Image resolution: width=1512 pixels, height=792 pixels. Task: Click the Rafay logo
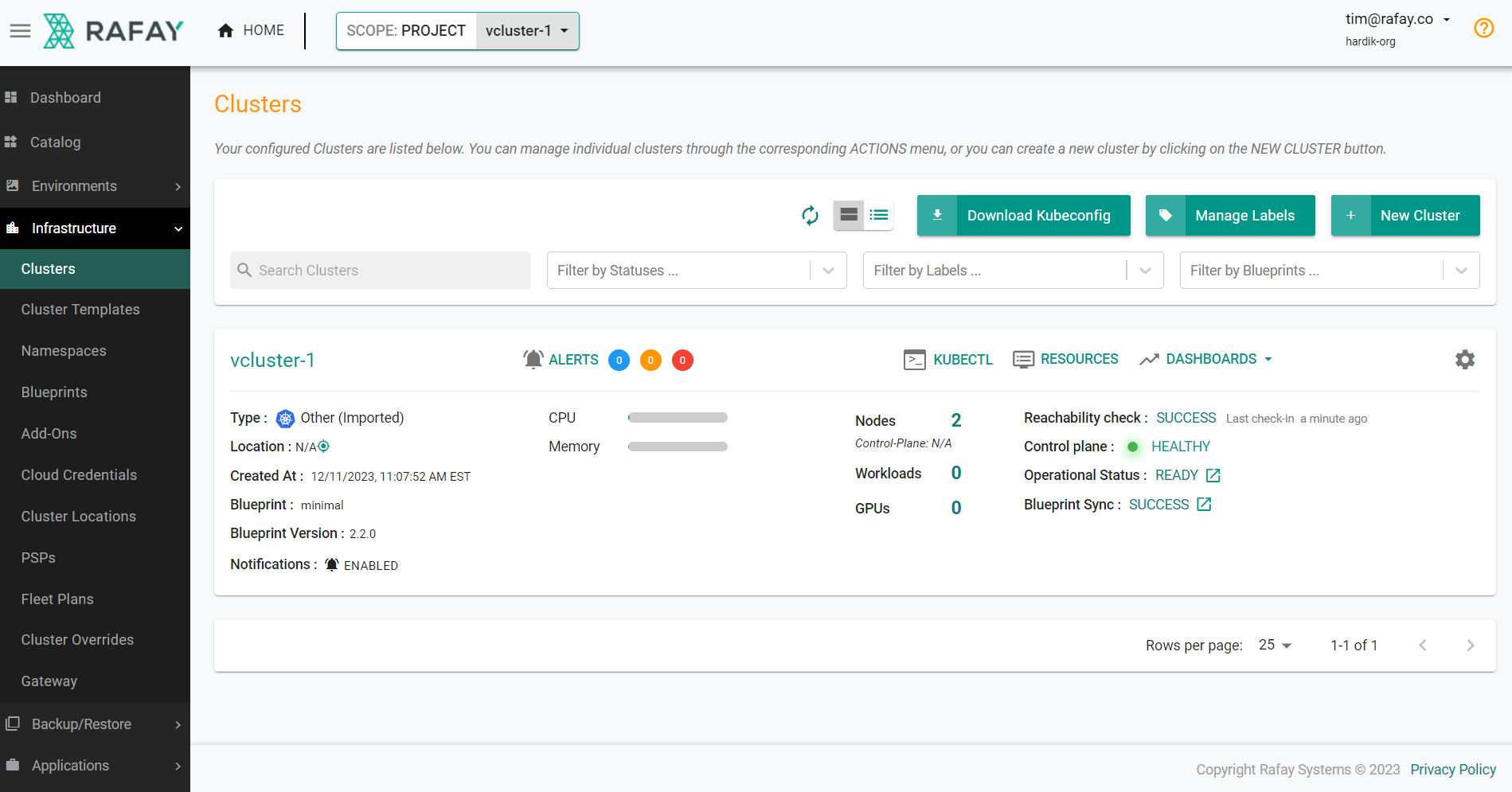113,31
